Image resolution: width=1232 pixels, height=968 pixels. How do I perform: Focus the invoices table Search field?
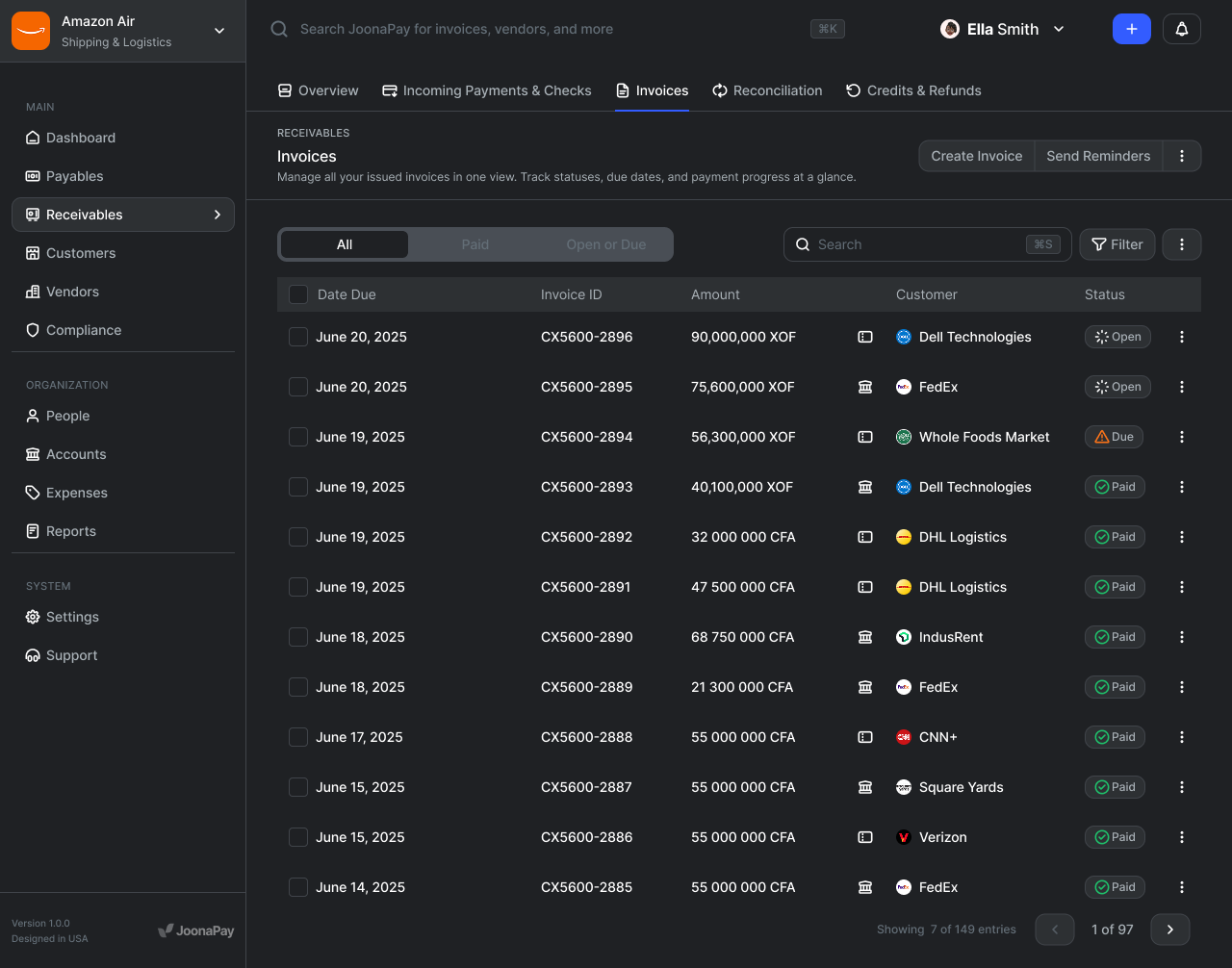coord(928,244)
